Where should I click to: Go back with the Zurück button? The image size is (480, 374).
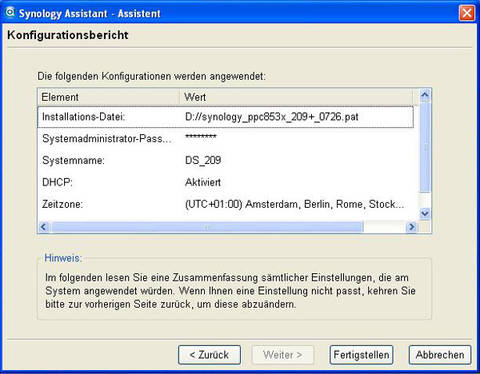(209, 355)
